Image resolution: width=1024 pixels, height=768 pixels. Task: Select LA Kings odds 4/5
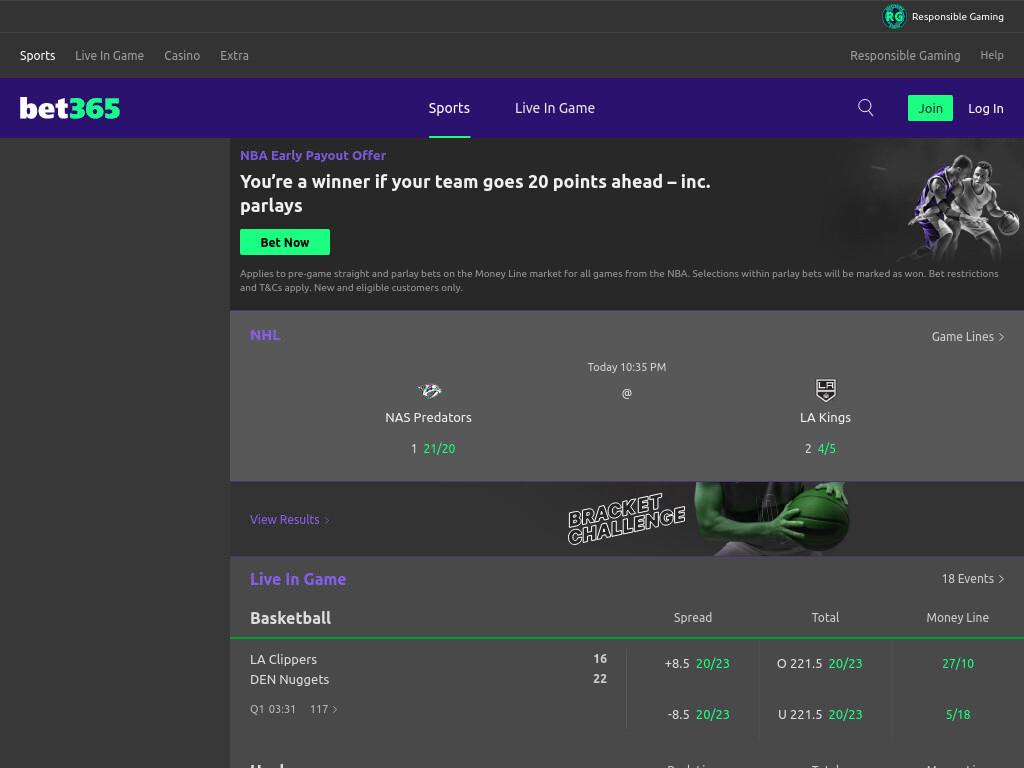(x=820, y=449)
